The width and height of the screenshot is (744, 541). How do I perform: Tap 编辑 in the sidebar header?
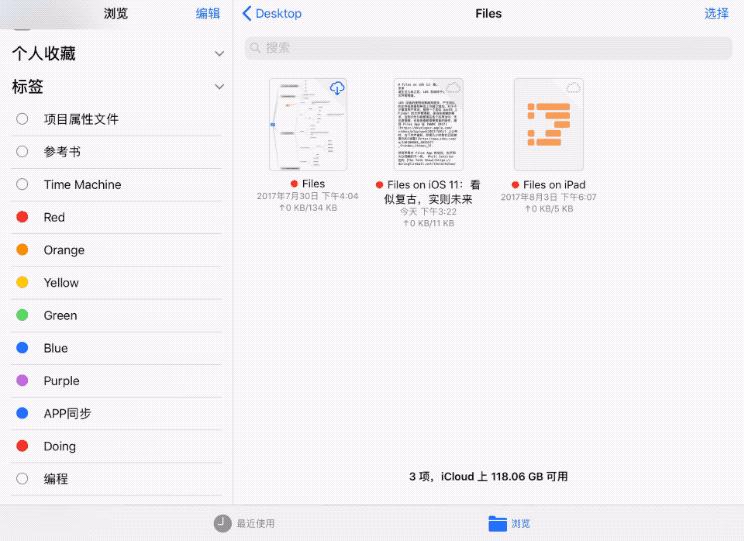click(208, 13)
